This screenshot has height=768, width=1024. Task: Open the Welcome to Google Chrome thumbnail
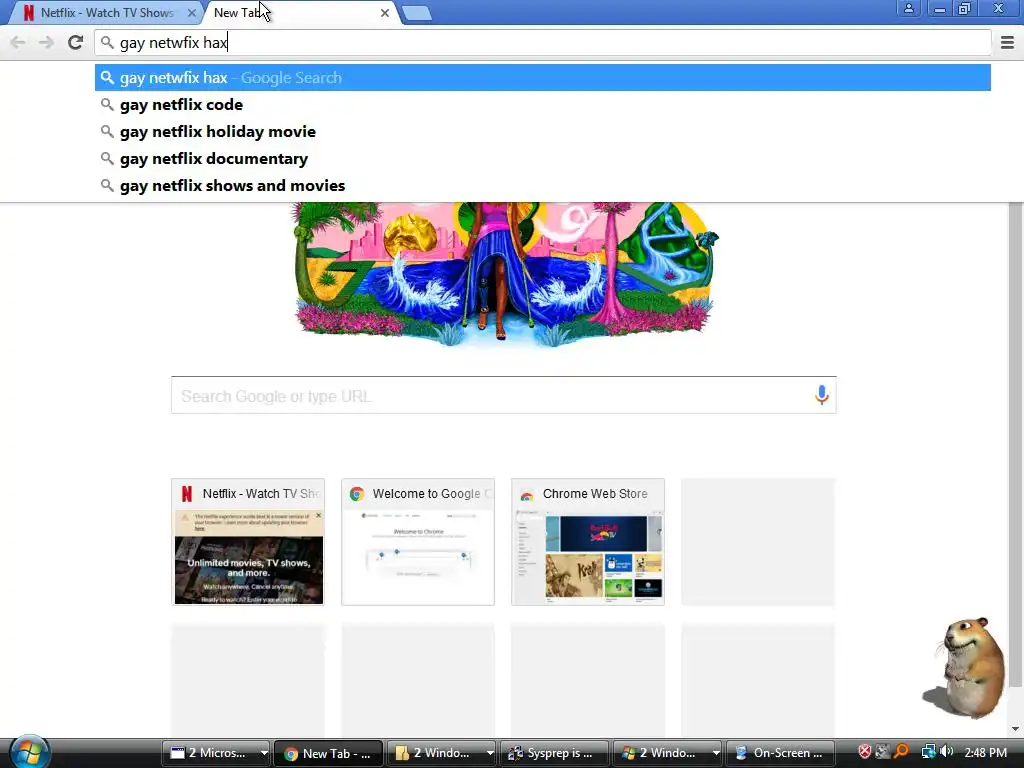(418, 542)
